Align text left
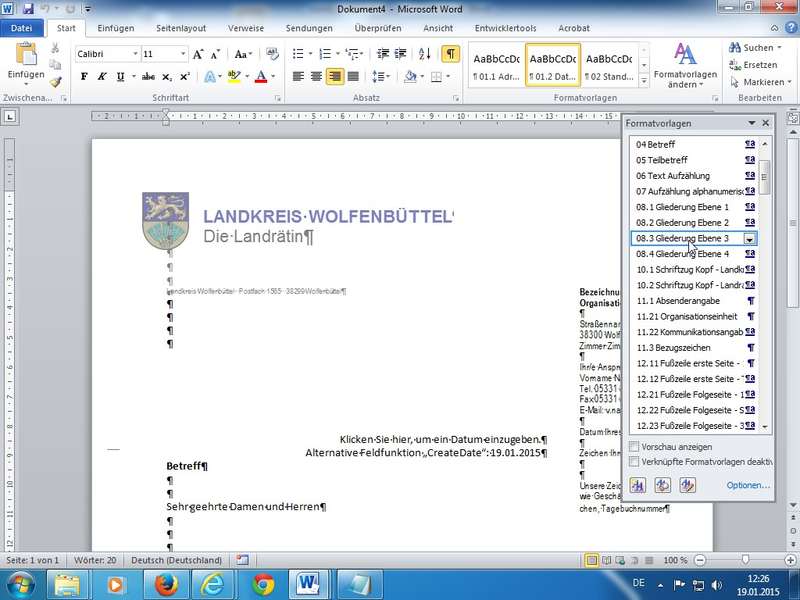This screenshot has width=800, height=600. pyautogui.click(x=298, y=77)
